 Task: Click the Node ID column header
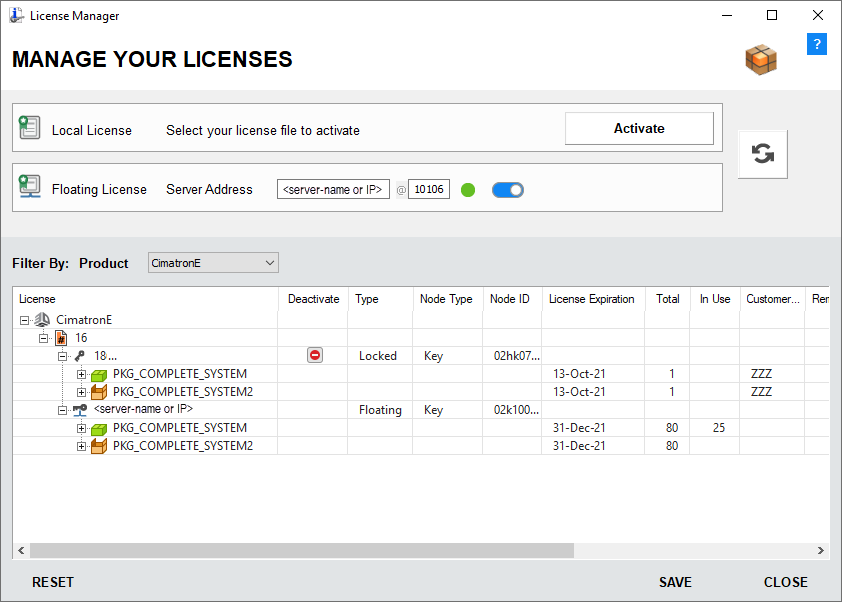click(512, 299)
